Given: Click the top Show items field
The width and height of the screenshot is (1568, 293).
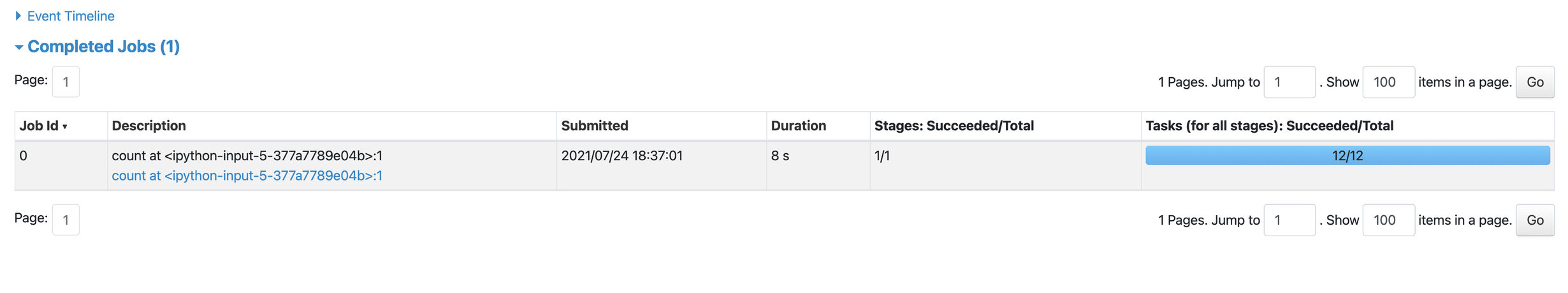Looking at the screenshot, I should click(1388, 82).
